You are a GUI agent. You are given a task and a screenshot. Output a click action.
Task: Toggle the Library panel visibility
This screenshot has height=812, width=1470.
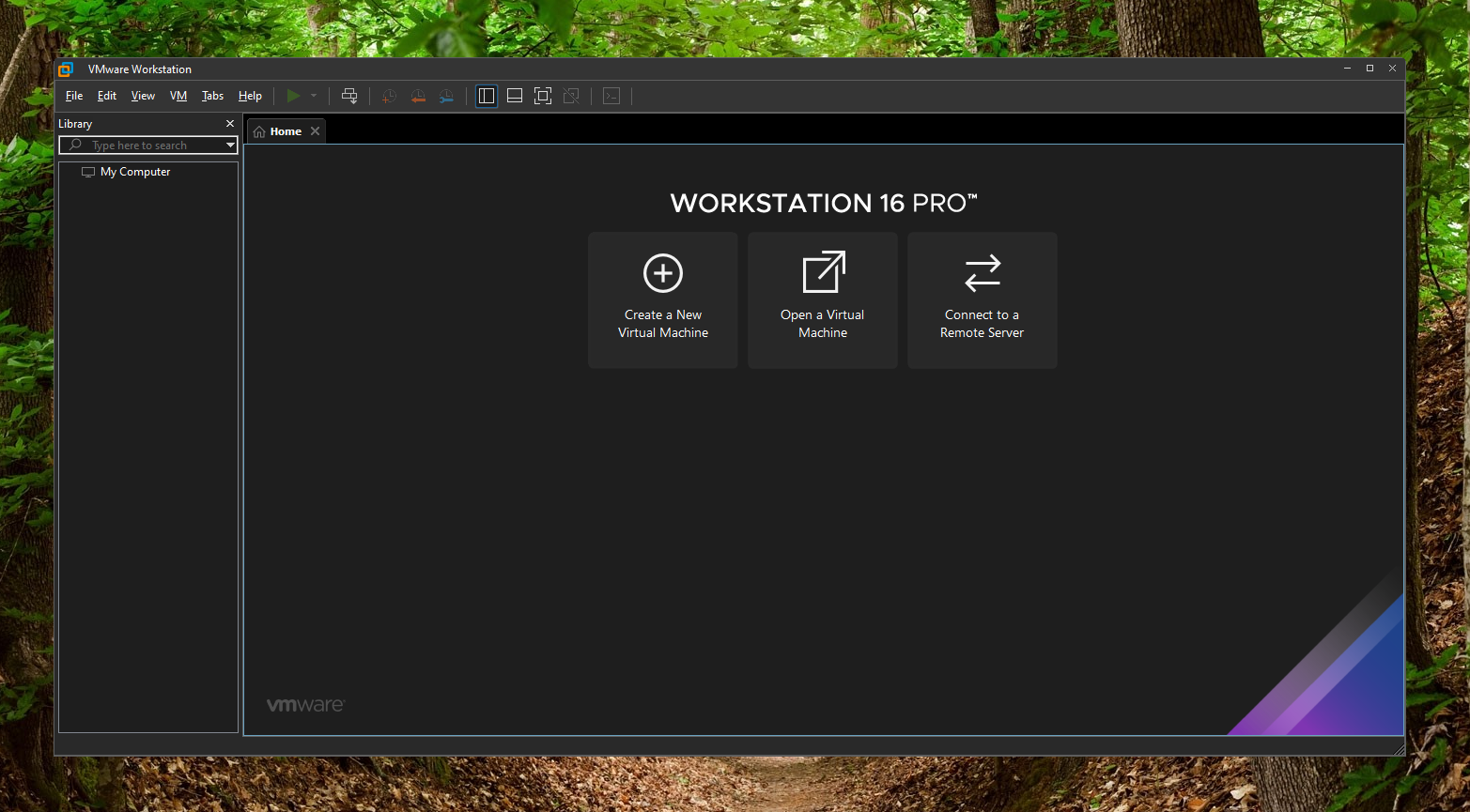pos(486,95)
